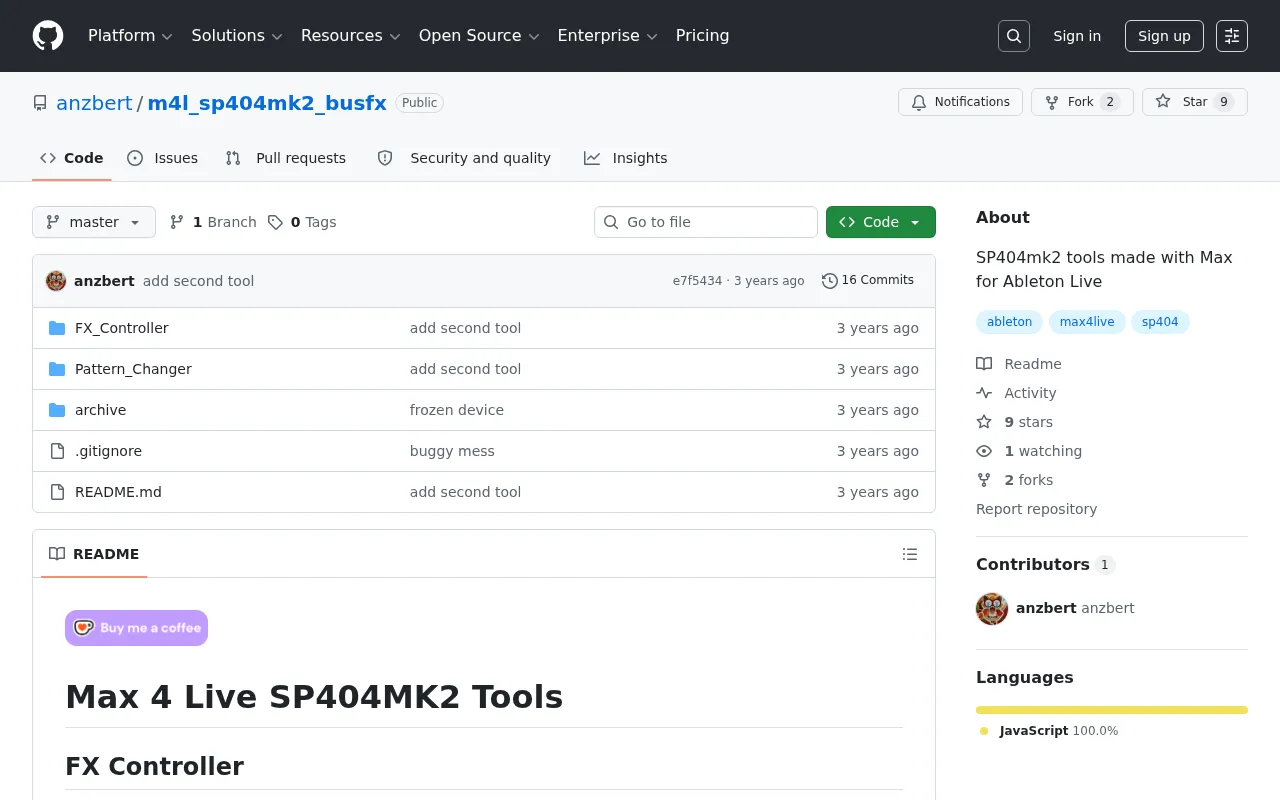Select the sp404 topic tag
Screen dimensions: 1280x800
[x=1160, y=322]
